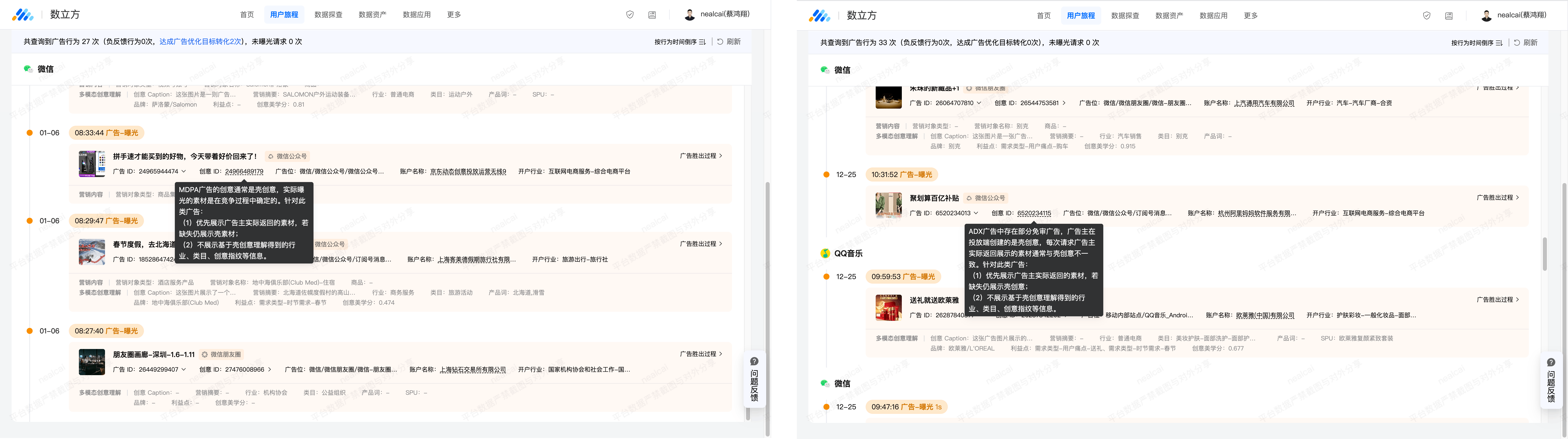Click the document icon in the right window header
The height and width of the screenshot is (439, 1568).
pyautogui.click(x=1449, y=16)
